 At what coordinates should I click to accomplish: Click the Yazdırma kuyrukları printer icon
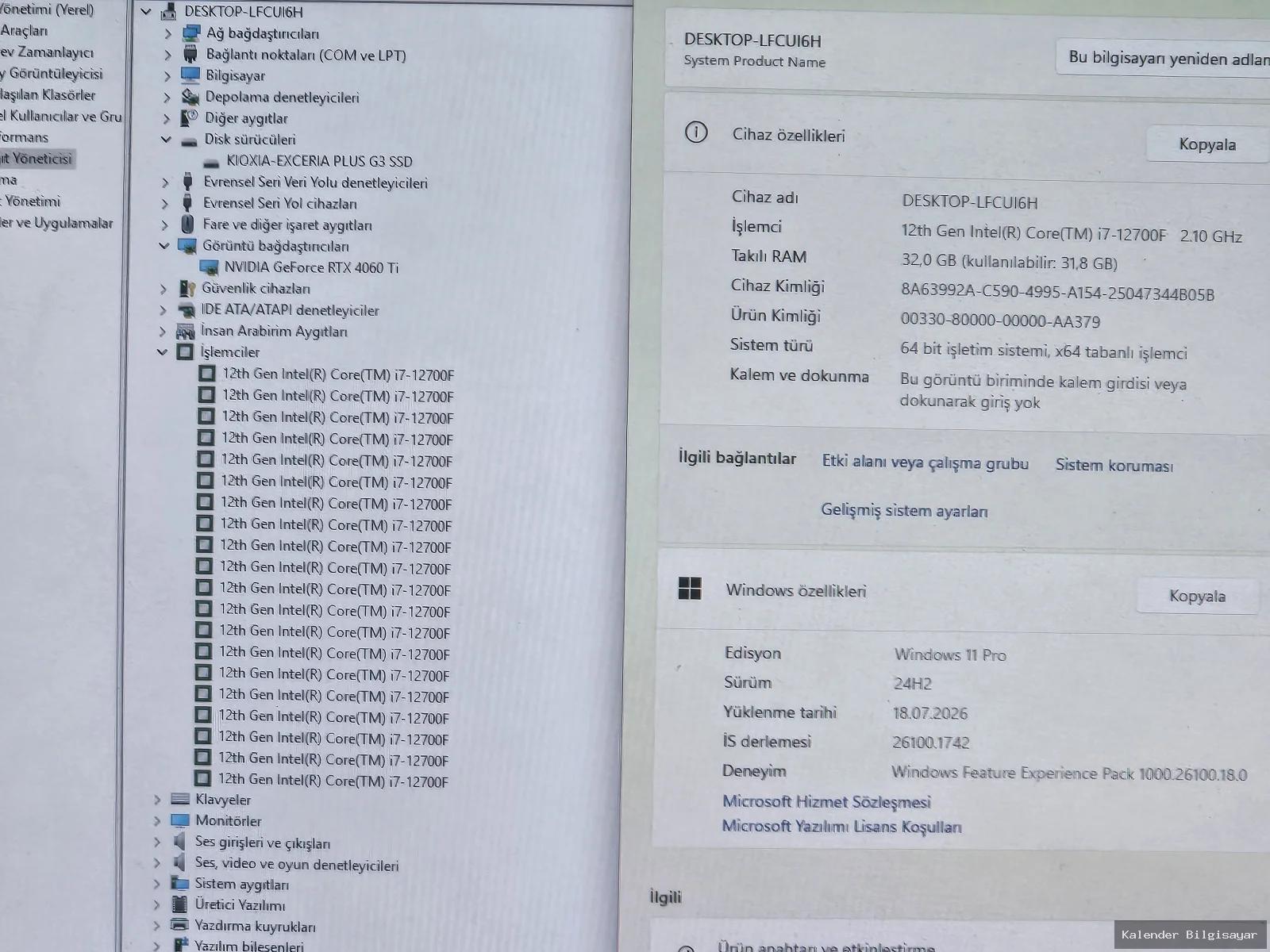[x=180, y=926]
